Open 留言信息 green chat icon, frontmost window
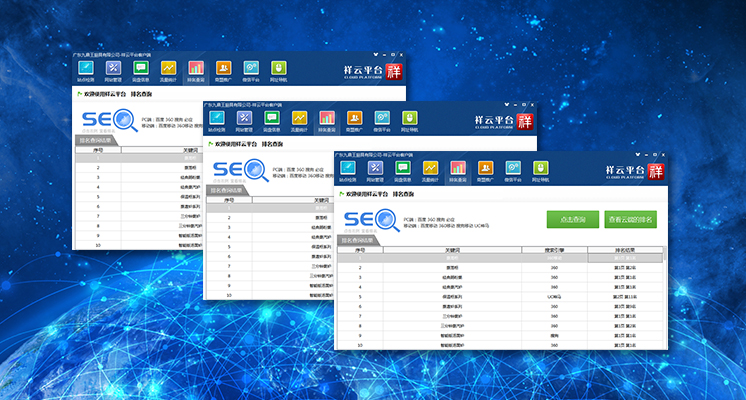Viewport: 746px width, 400px height. [x=403, y=170]
